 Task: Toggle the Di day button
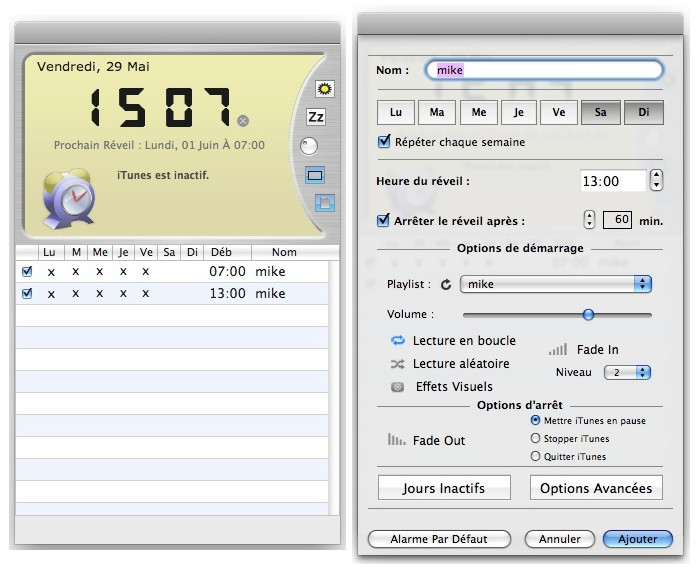(643, 112)
